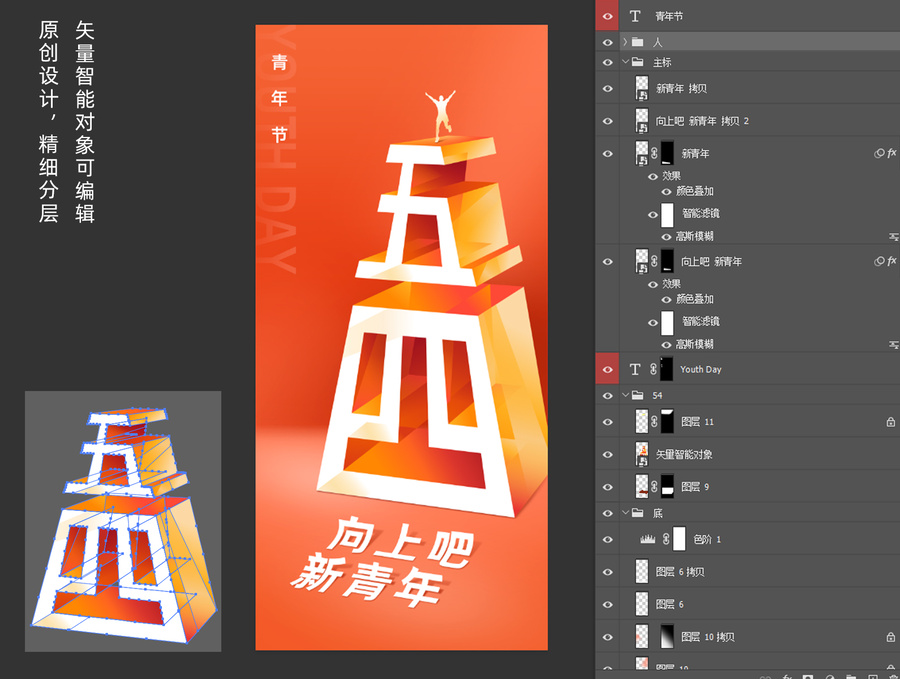
Task: Hide the 主标 group
Action: (607, 62)
